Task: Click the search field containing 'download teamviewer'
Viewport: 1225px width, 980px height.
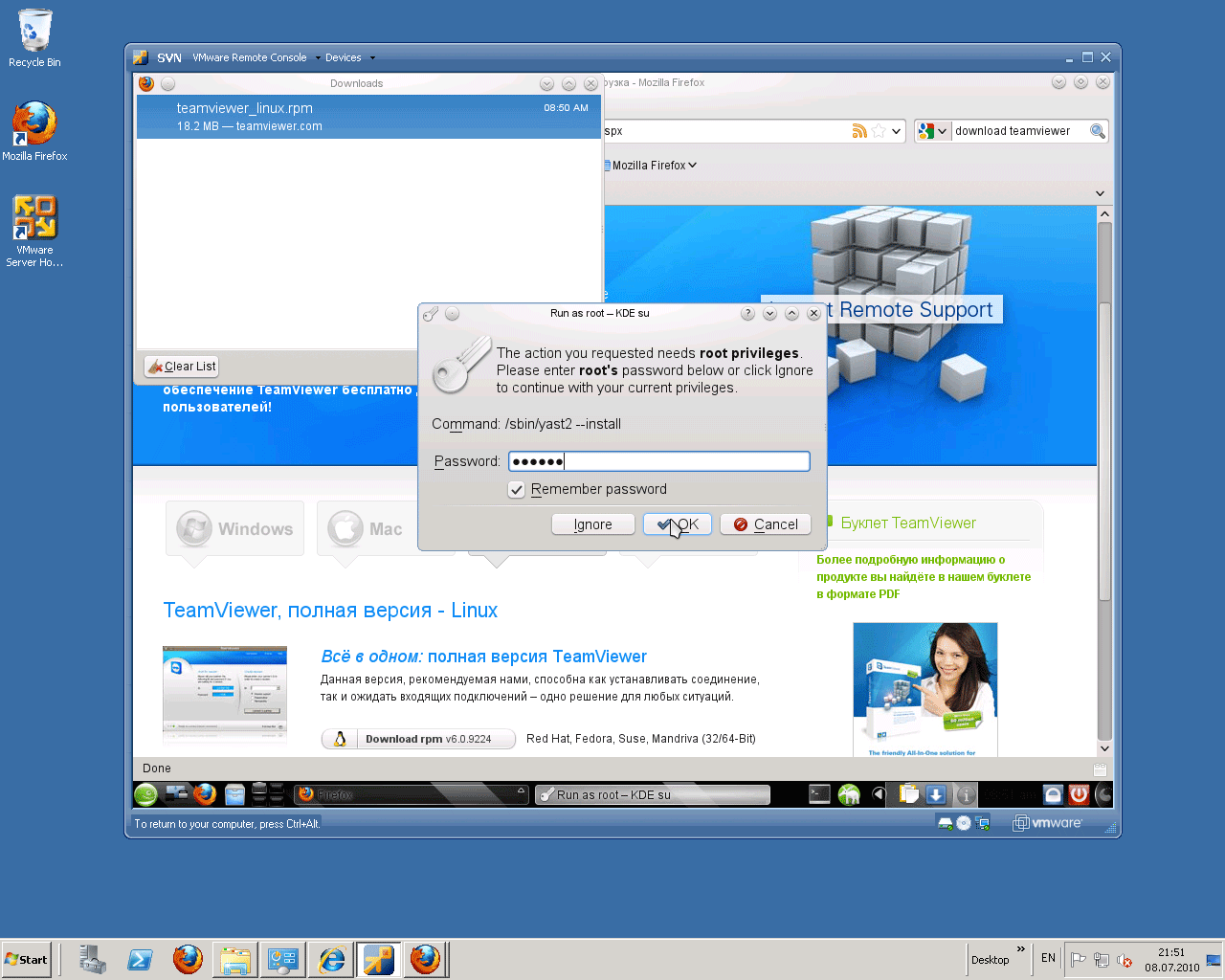Action: click(x=1019, y=131)
